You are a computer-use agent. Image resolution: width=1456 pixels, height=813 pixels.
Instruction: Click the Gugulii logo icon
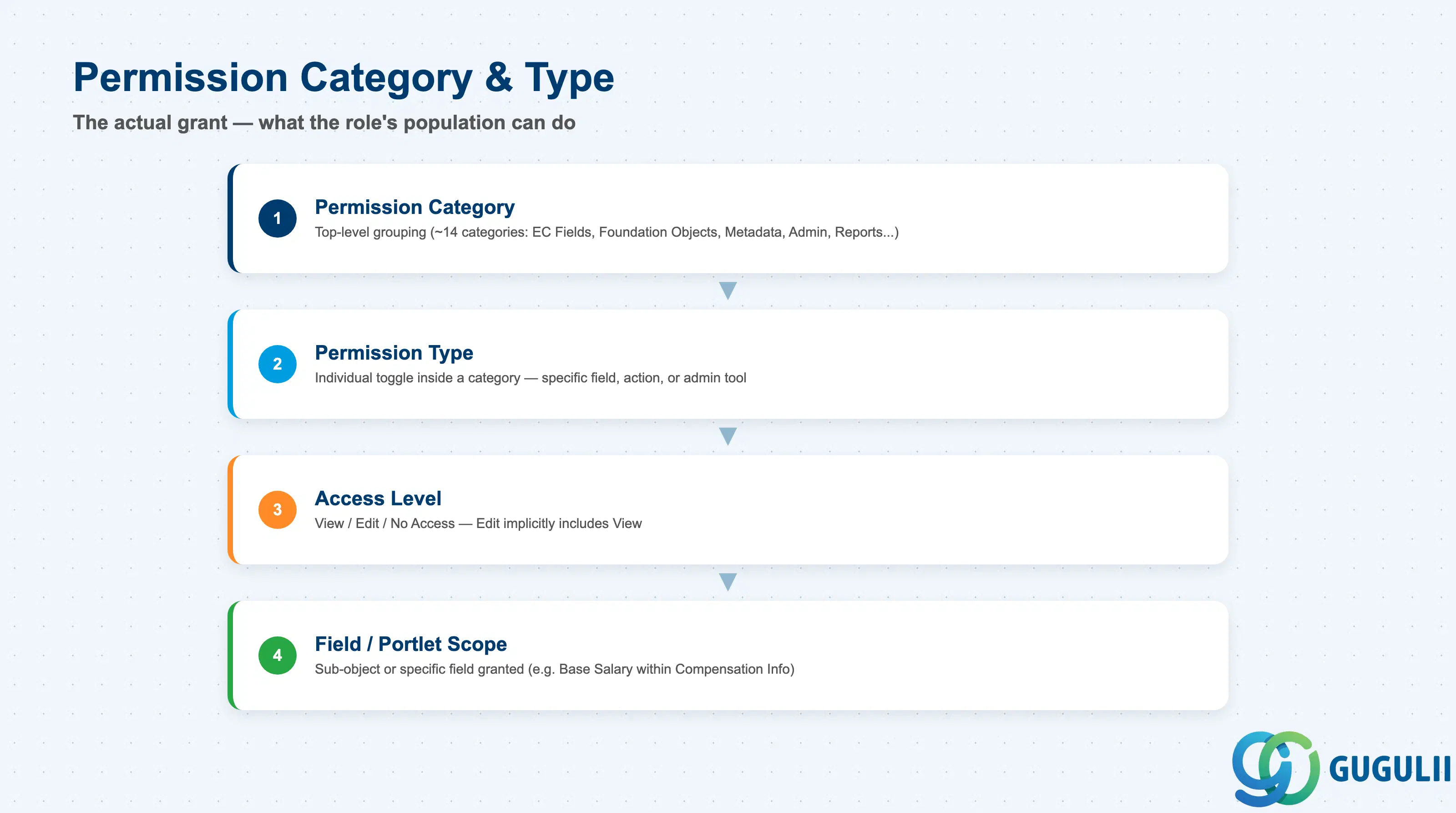1276,768
